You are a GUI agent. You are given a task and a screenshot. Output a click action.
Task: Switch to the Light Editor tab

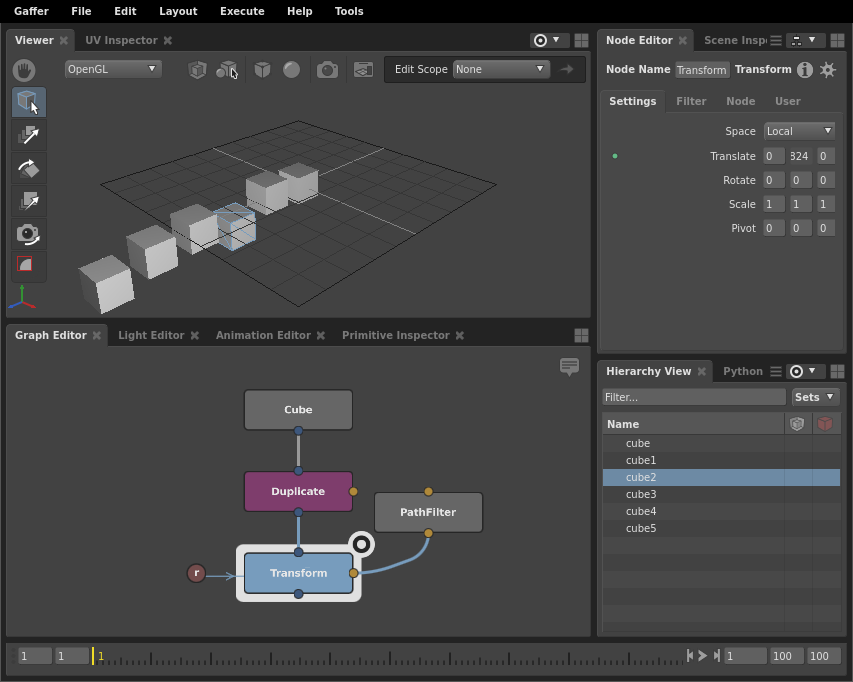click(151, 335)
